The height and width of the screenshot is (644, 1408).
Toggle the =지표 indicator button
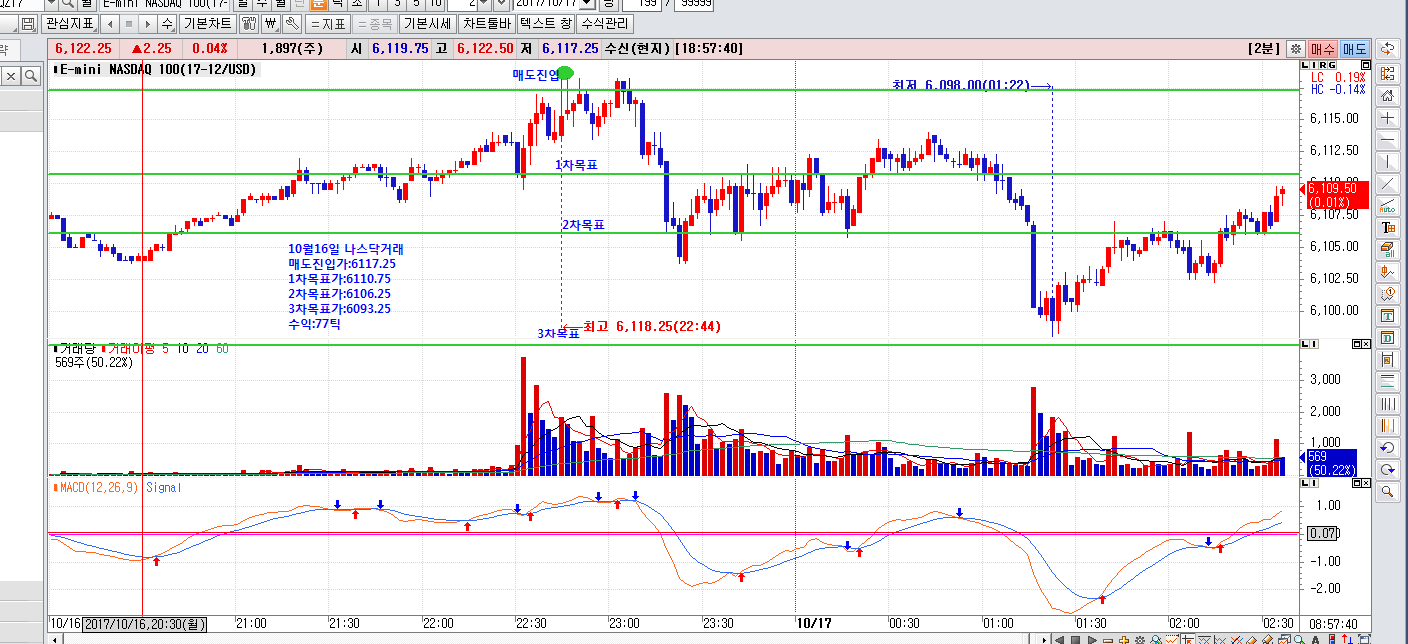(x=327, y=23)
